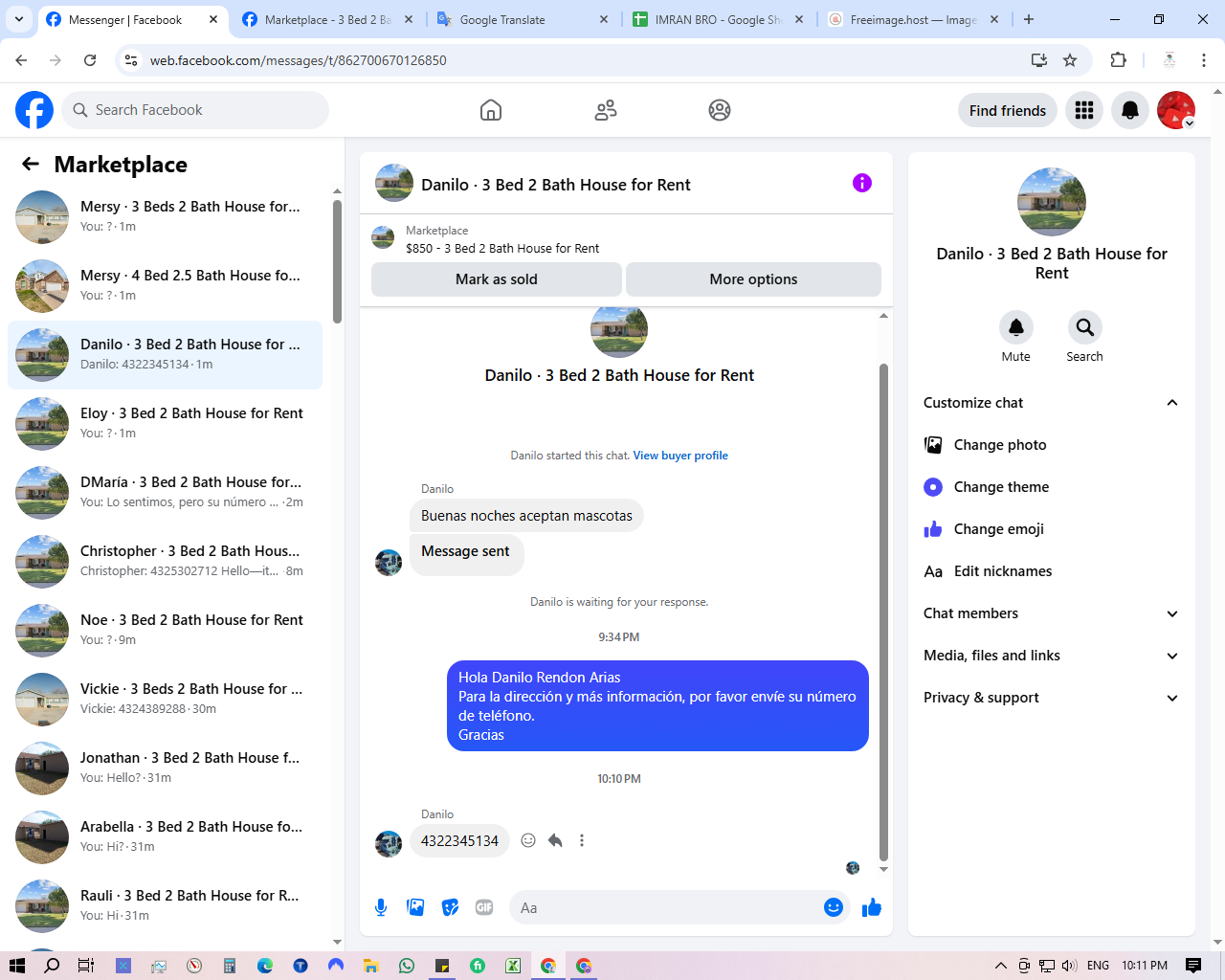This screenshot has width=1225, height=980.
Task: Send a thumbs up like
Action: 871,907
